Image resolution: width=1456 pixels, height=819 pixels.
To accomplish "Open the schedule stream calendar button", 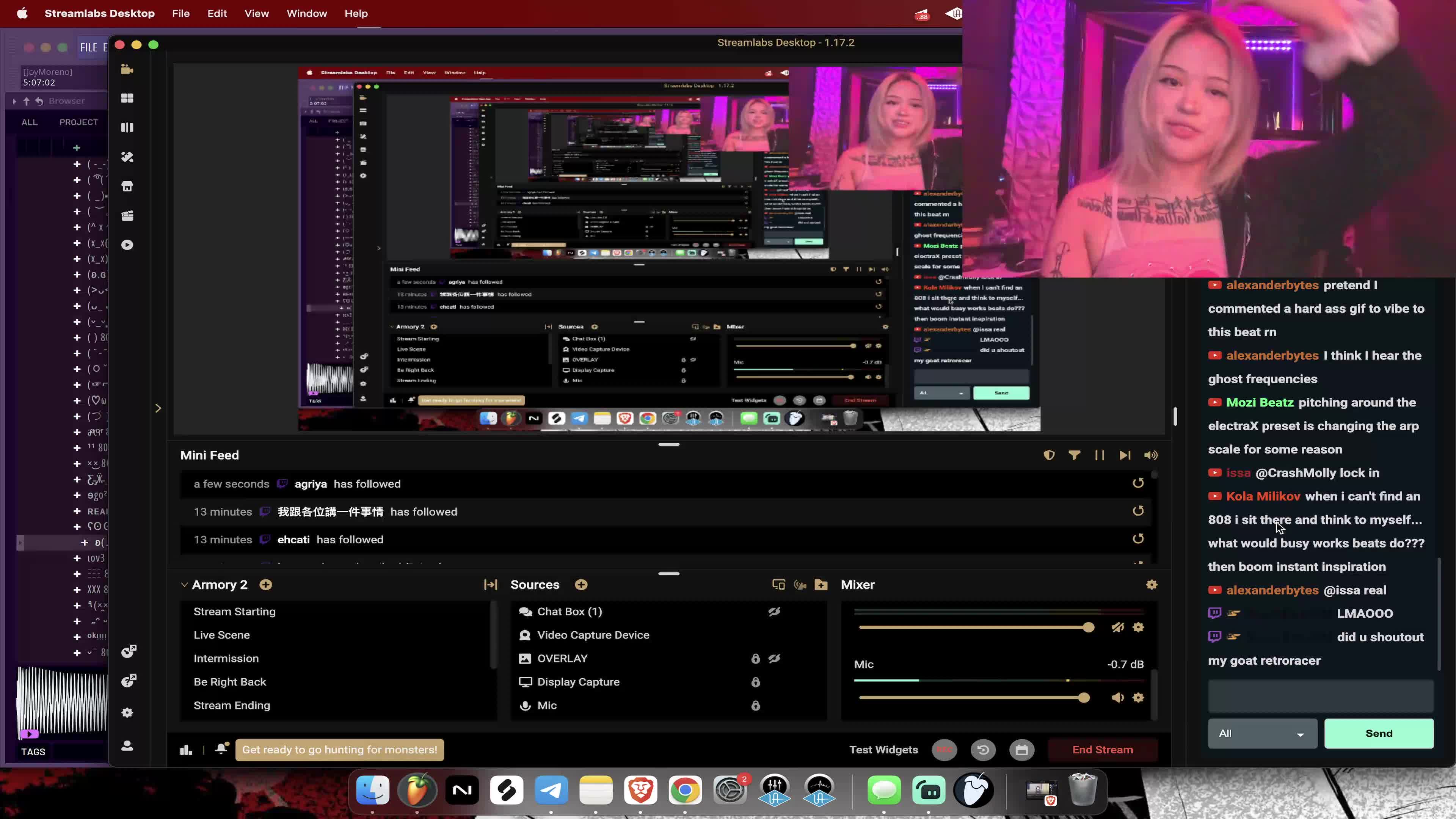I will click(x=1022, y=750).
